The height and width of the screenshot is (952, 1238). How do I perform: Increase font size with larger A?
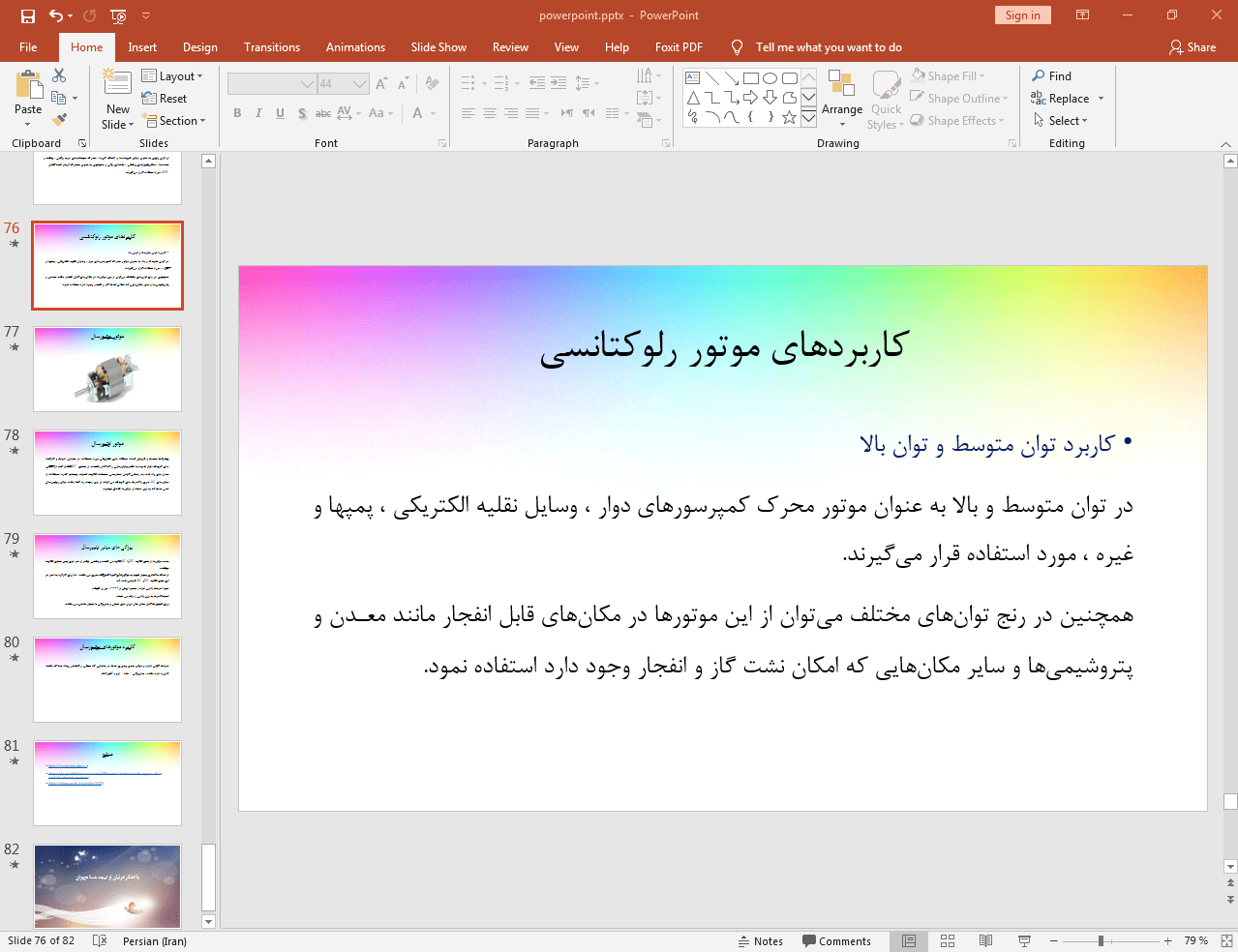tap(381, 84)
